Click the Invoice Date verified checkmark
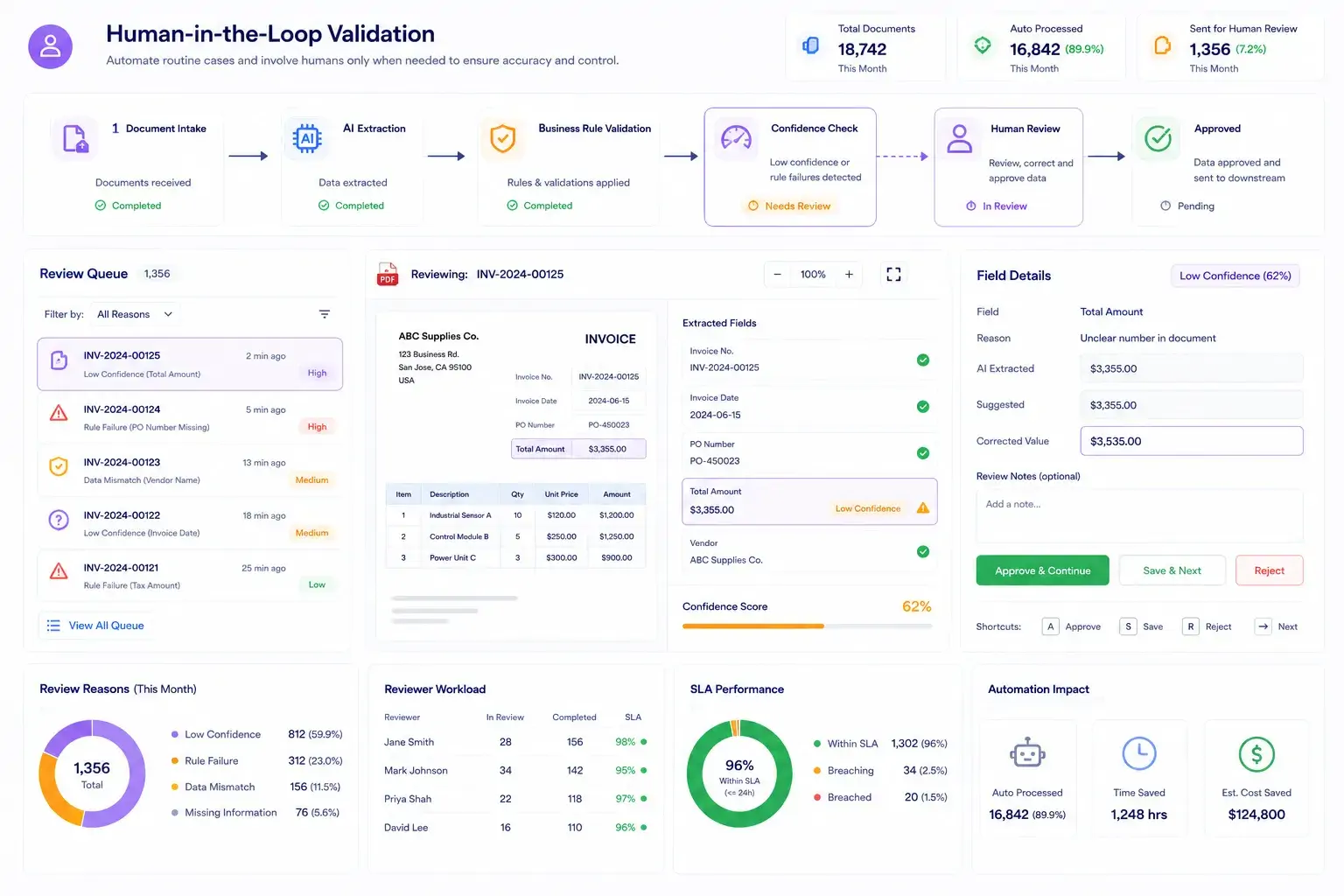The width and height of the screenshot is (1344, 896). pos(923,406)
